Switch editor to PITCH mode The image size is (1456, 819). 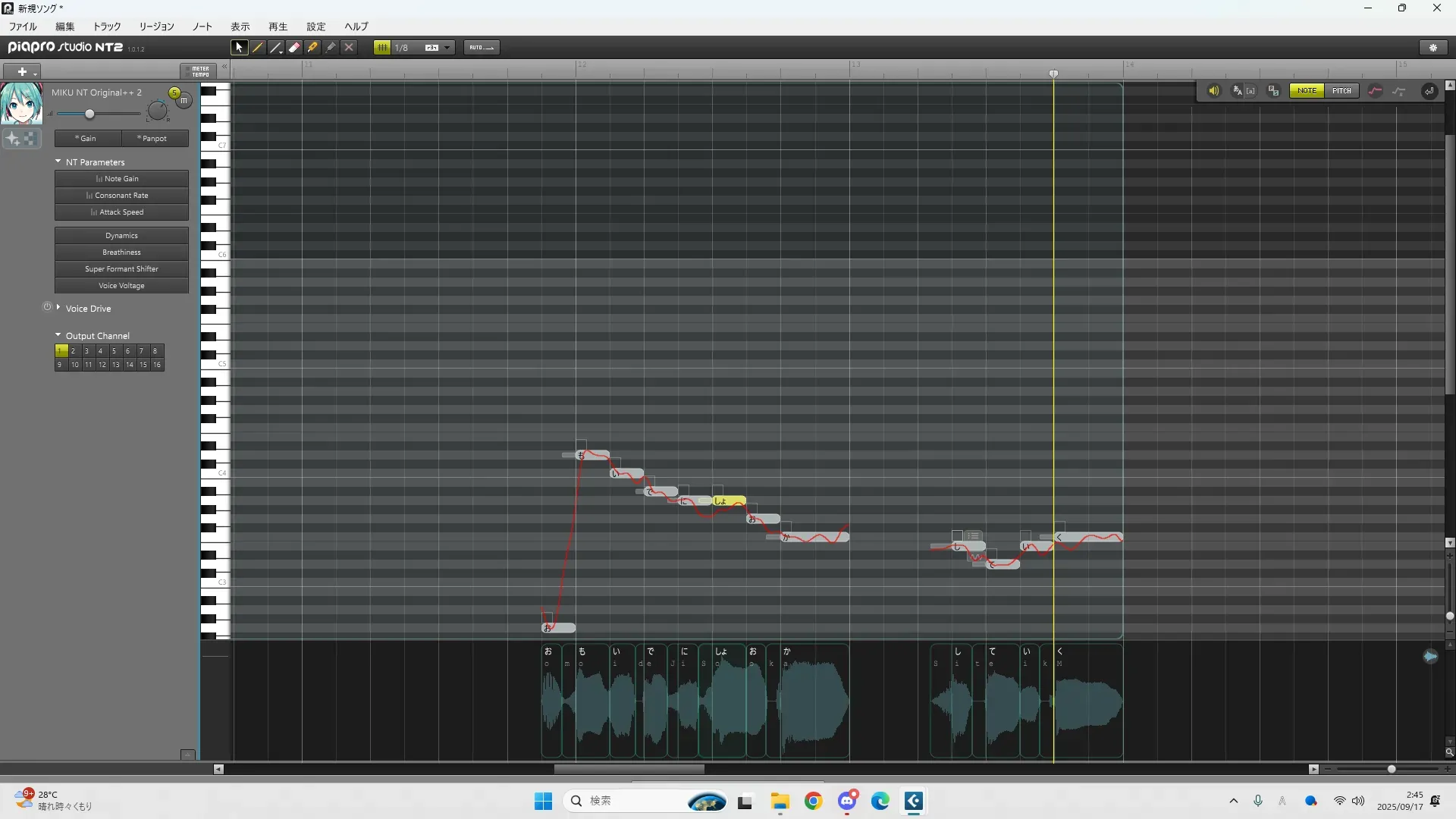[x=1341, y=91]
